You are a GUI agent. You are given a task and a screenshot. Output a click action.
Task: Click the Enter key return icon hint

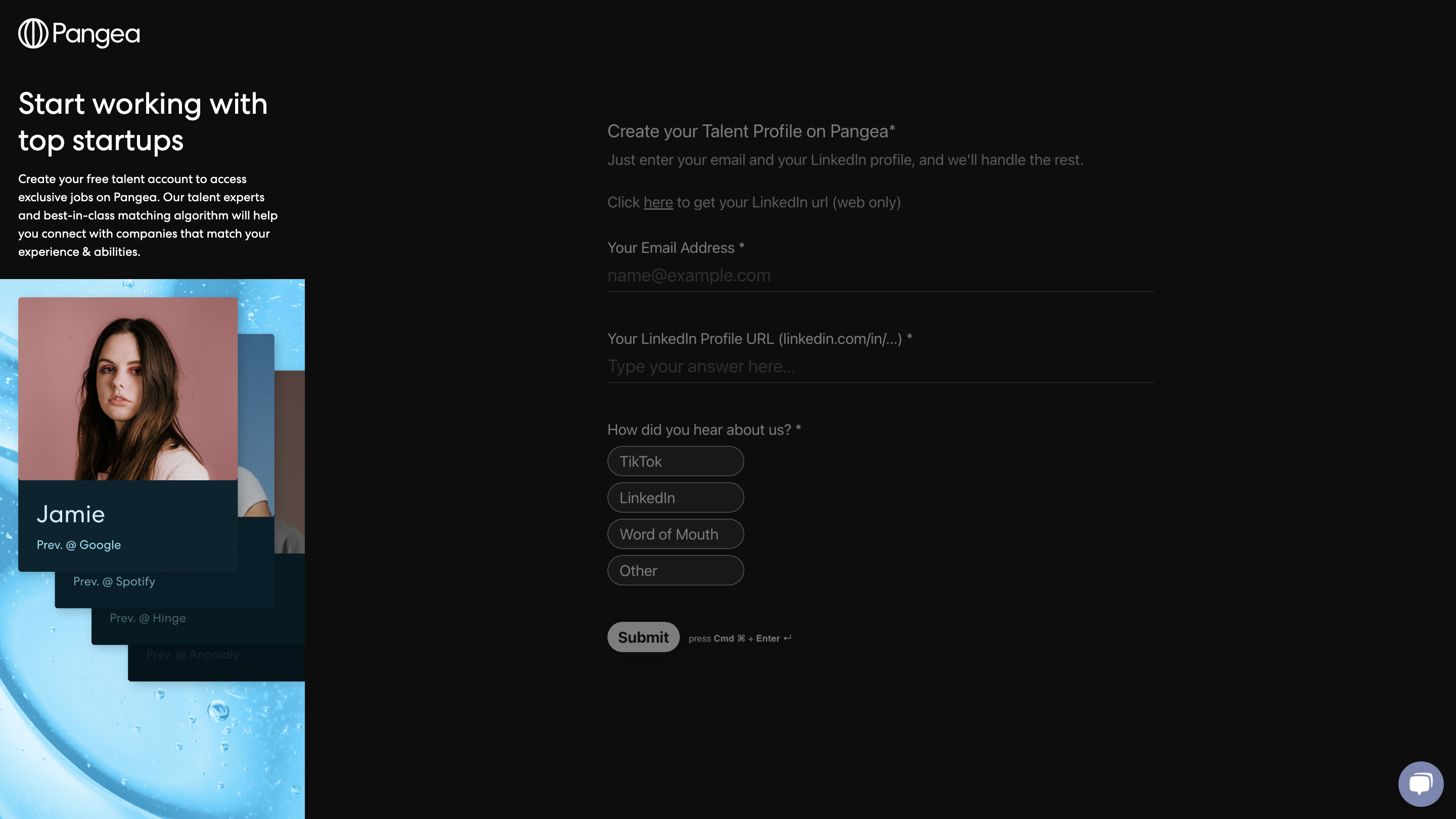(x=787, y=638)
